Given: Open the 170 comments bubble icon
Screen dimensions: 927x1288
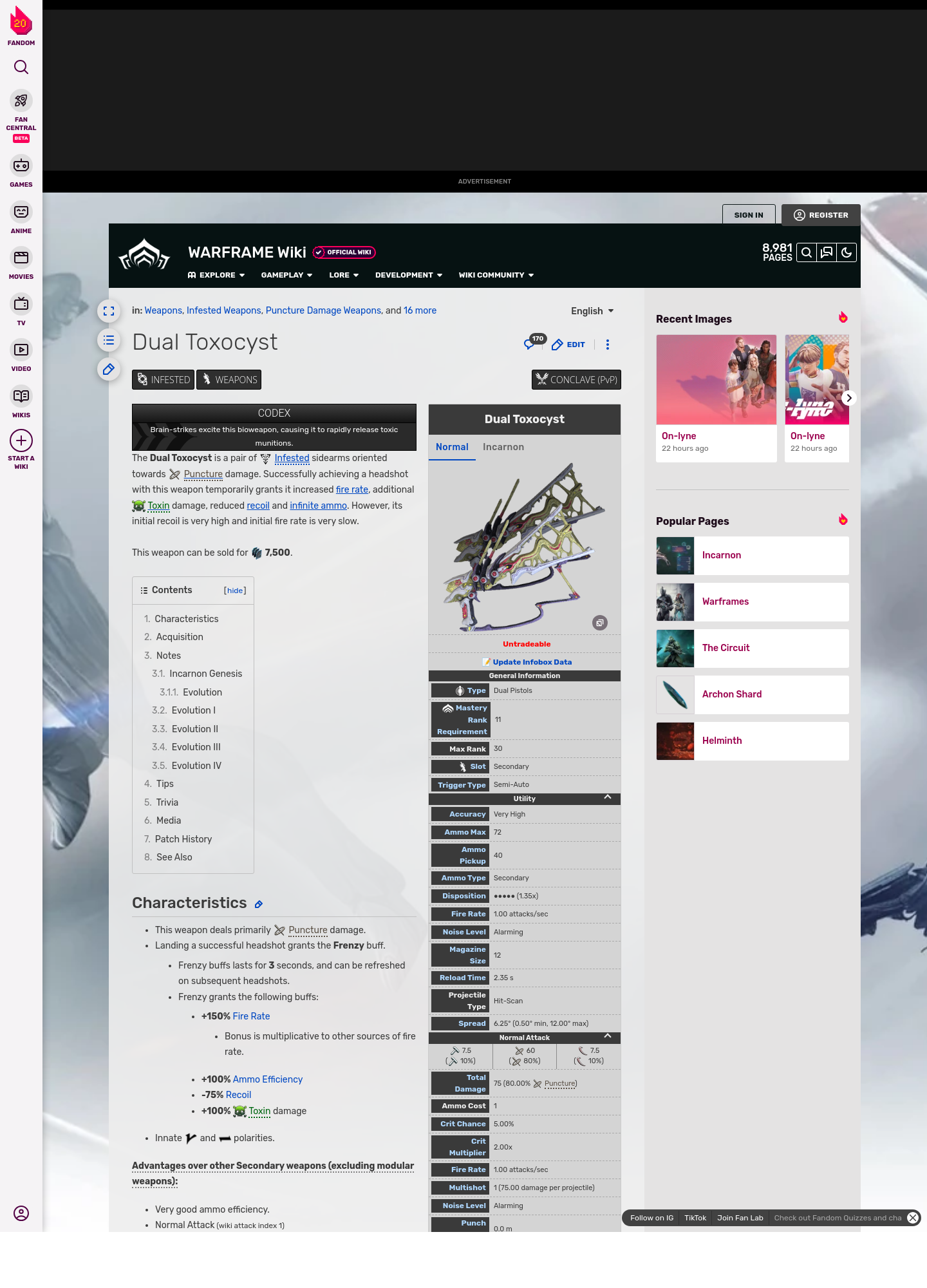Looking at the screenshot, I should (535, 342).
